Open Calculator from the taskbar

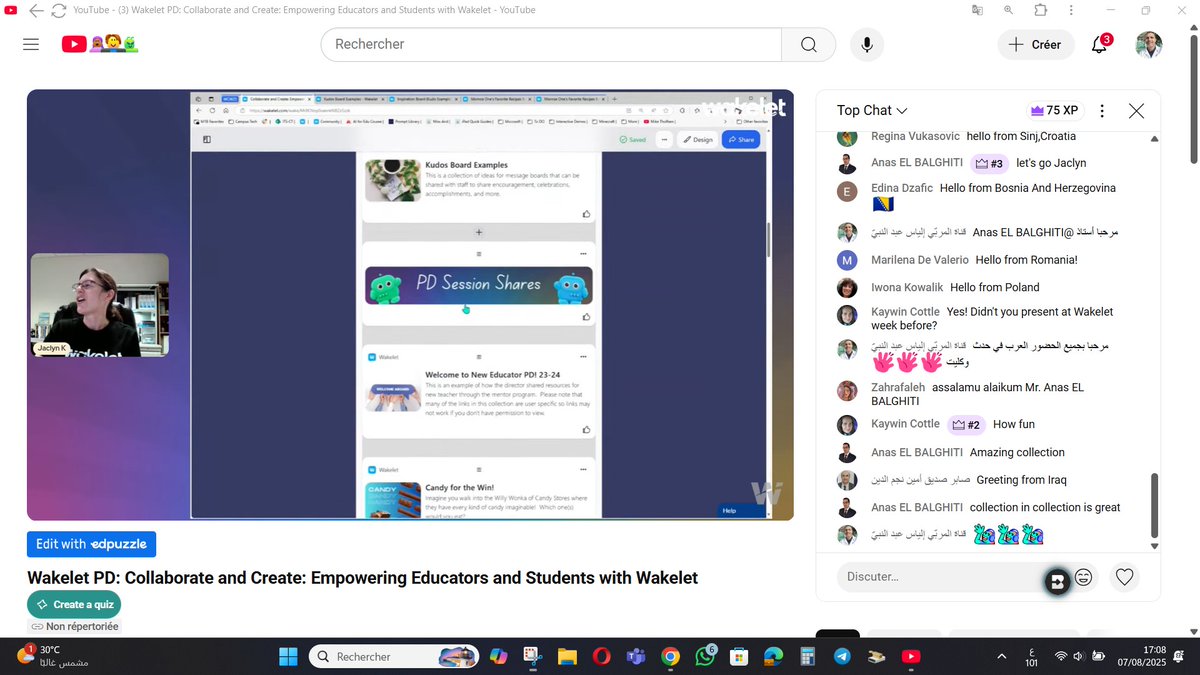click(808, 657)
